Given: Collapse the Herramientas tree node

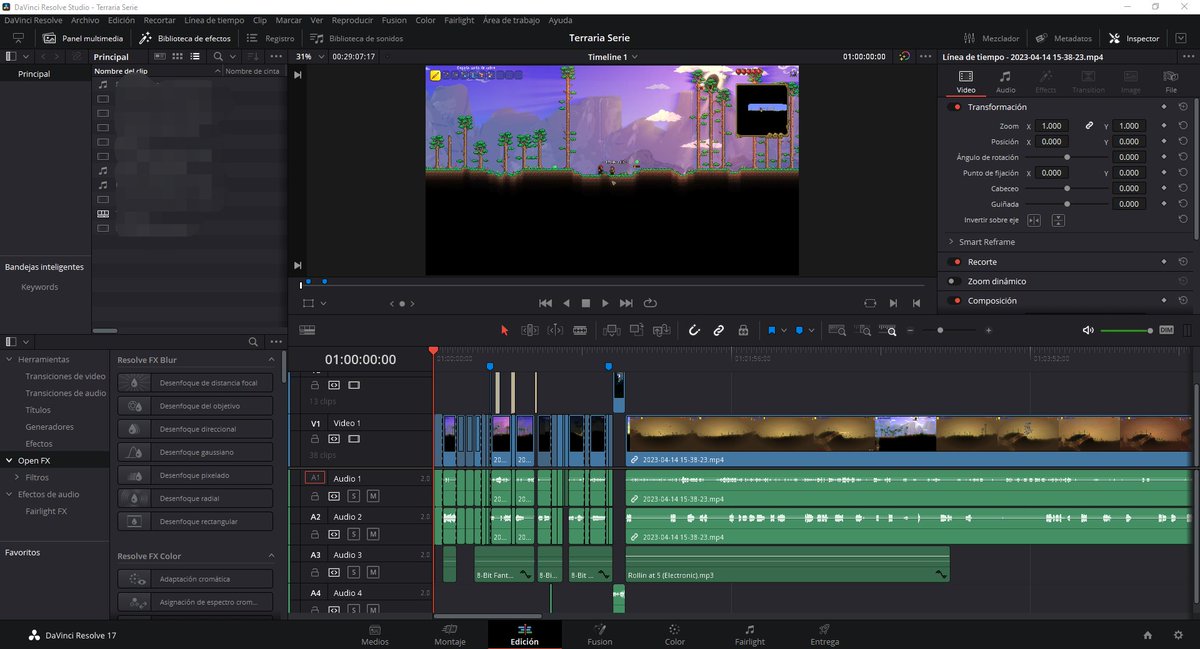Looking at the screenshot, I should [10, 359].
